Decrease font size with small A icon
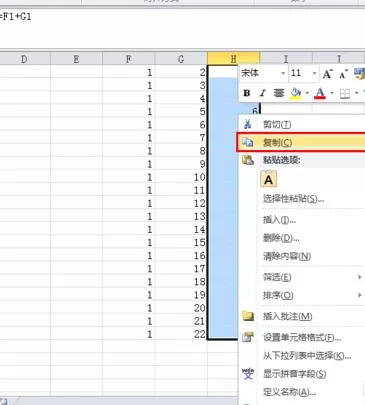The image size is (365, 405). coord(343,74)
